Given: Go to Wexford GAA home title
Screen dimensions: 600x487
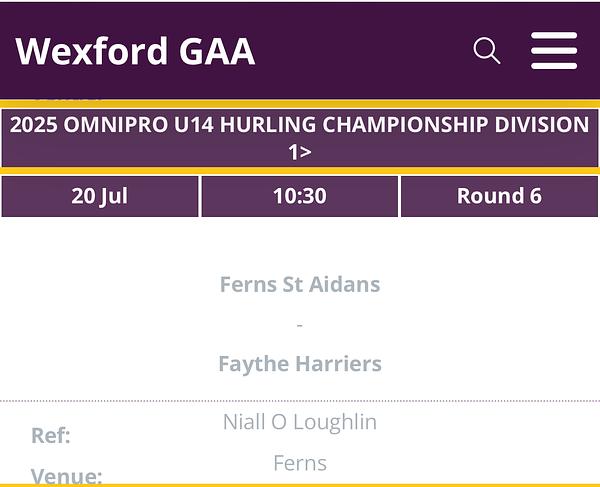Looking at the screenshot, I should (135, 51).
